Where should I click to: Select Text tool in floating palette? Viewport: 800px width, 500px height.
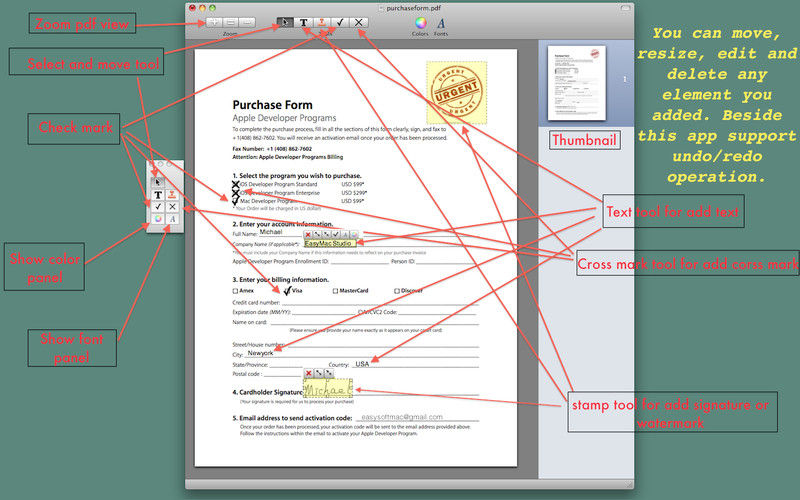(158, 194)
